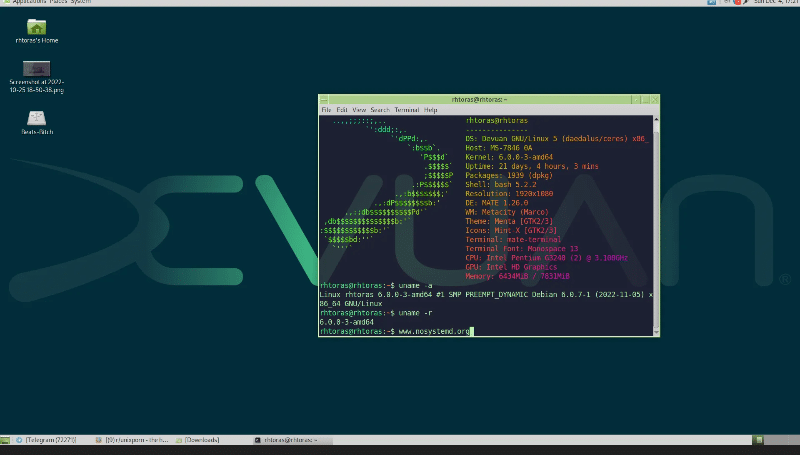
Task: Close the terminal window
Action: coord(655,99)
